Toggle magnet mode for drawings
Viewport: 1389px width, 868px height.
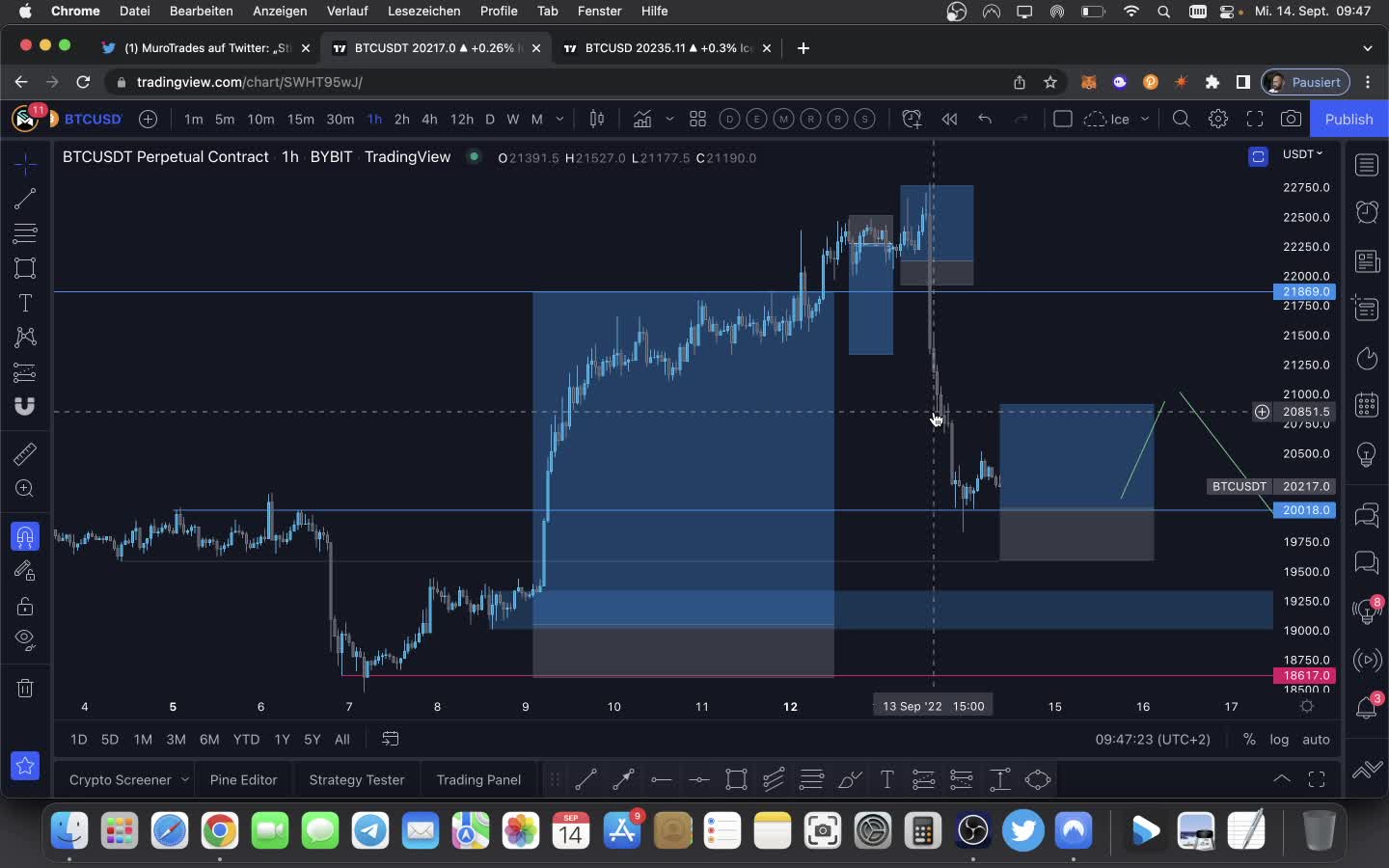pyautogui.click(x=25, y=536)
